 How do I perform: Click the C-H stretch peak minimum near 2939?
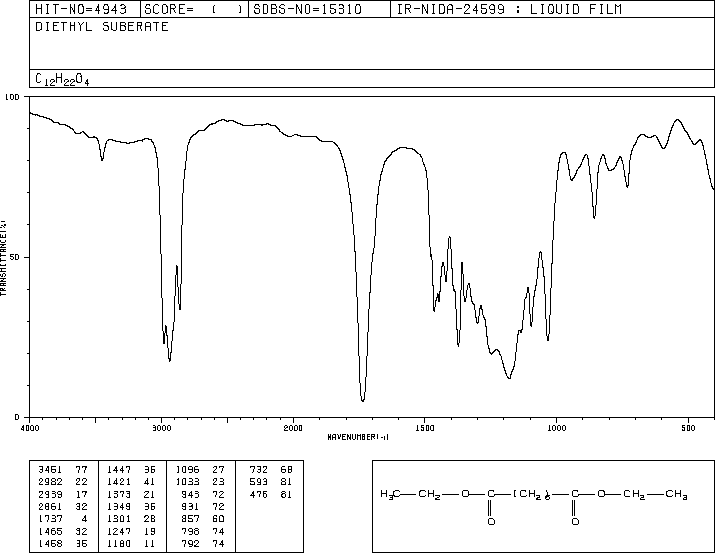170,361
